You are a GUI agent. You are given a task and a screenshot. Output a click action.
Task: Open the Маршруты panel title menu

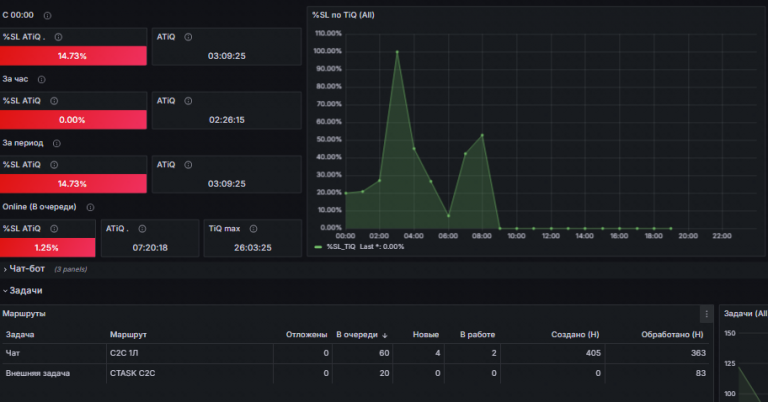(24, 313)
